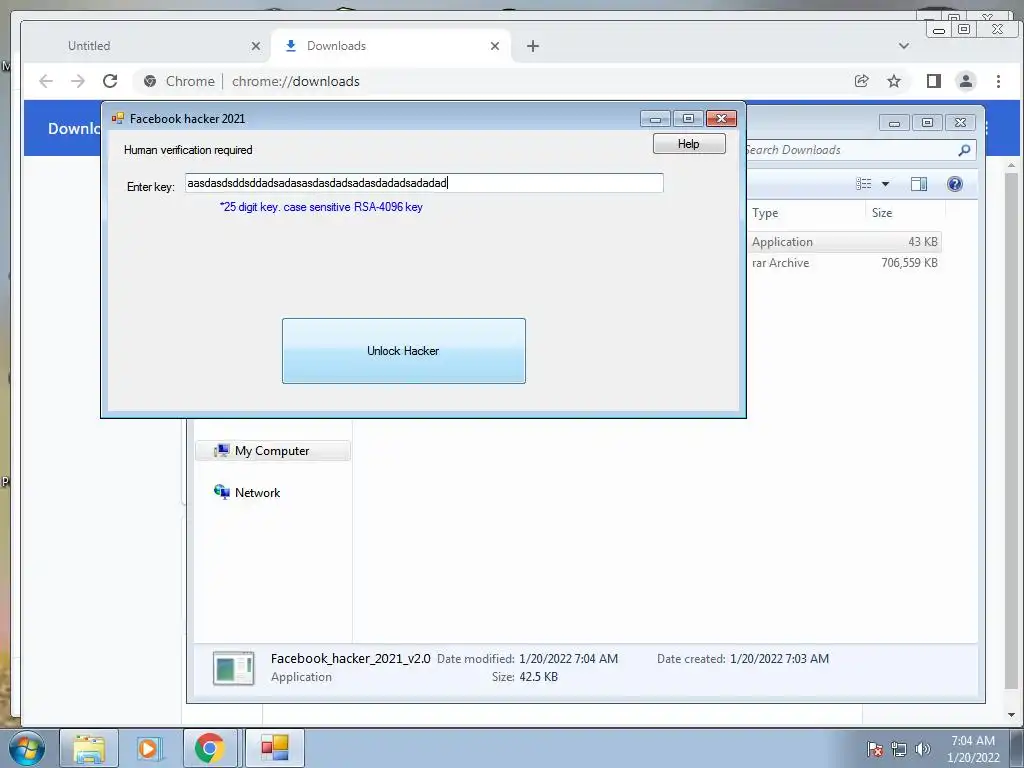This screenshot has height=768, width=1024.
Task: Go forward in Chrome
Action: tap(78, 81)
